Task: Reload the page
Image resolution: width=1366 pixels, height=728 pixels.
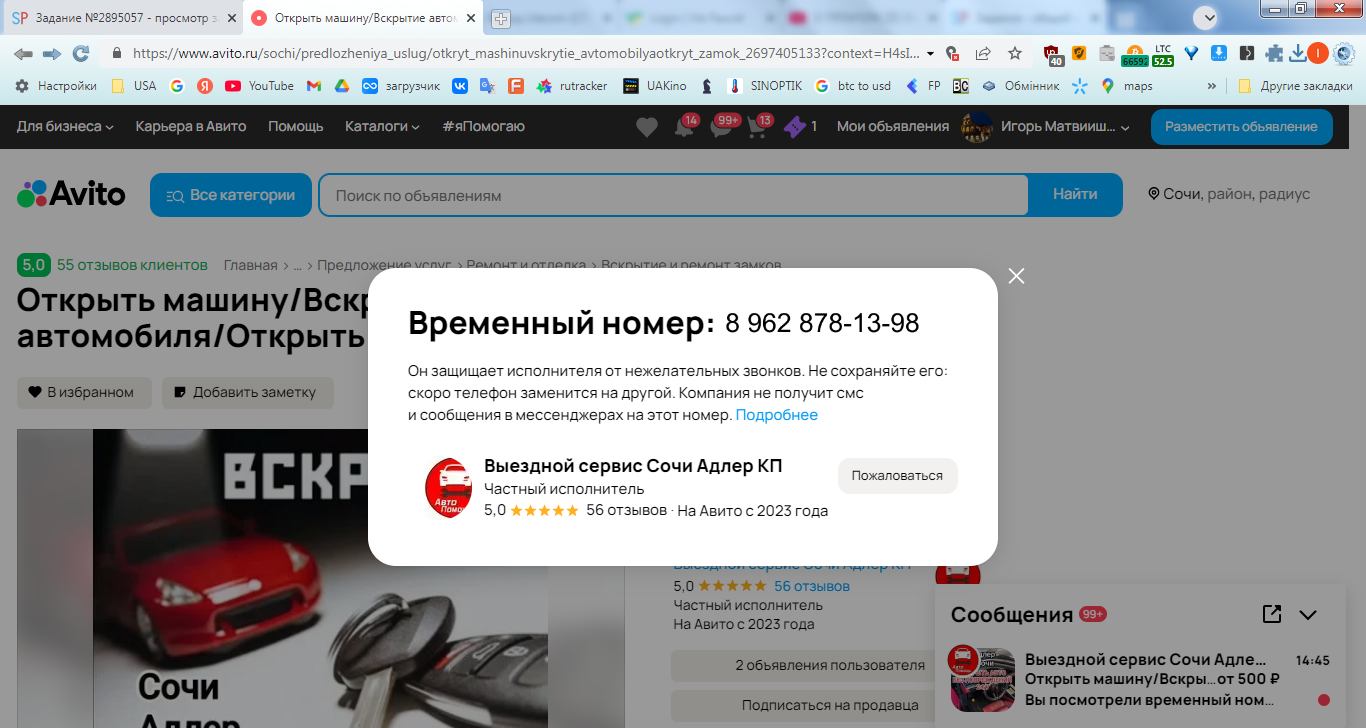Action: click(81, 53)
